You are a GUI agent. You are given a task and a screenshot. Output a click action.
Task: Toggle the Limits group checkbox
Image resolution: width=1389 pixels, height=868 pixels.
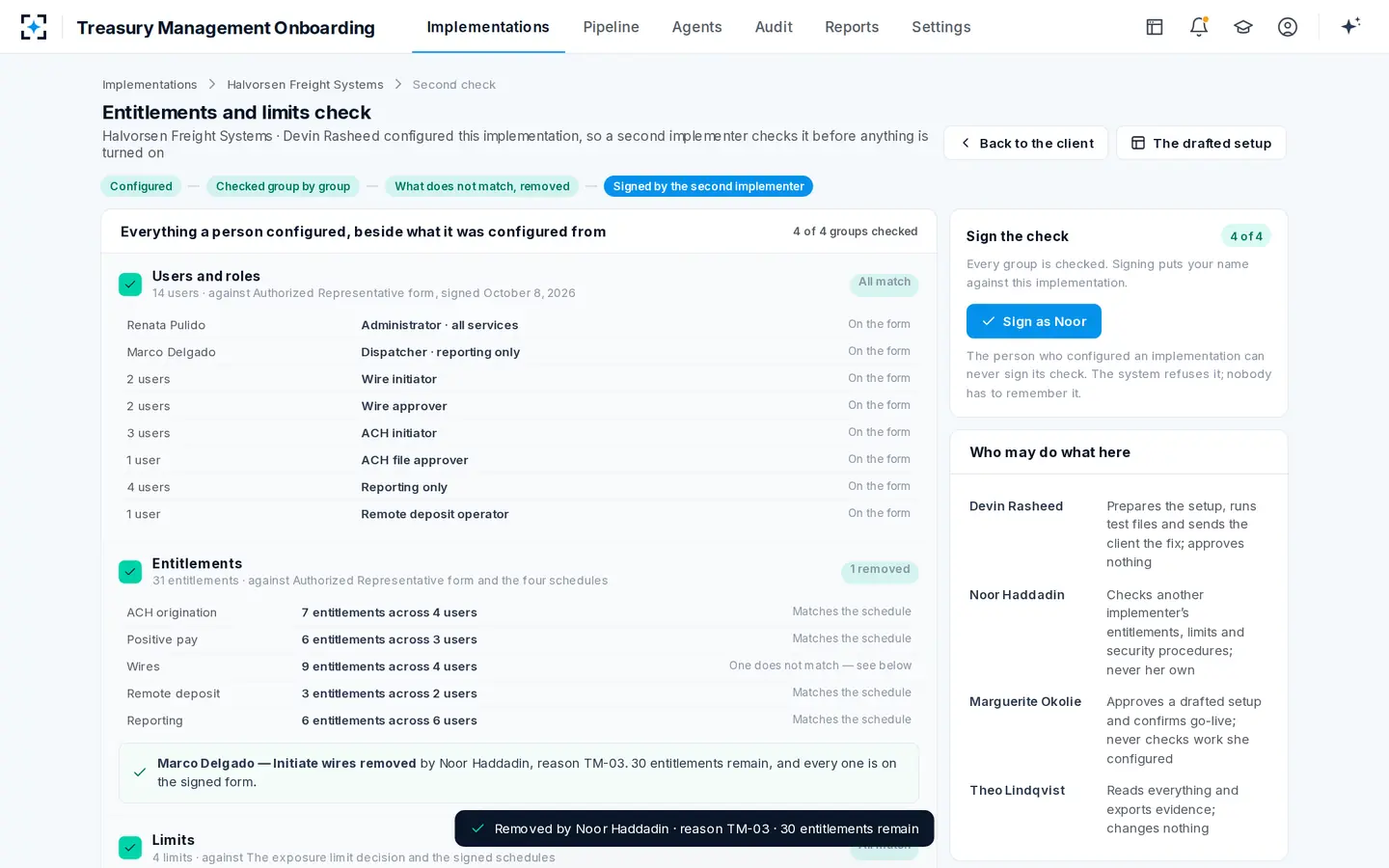point(130,848)
